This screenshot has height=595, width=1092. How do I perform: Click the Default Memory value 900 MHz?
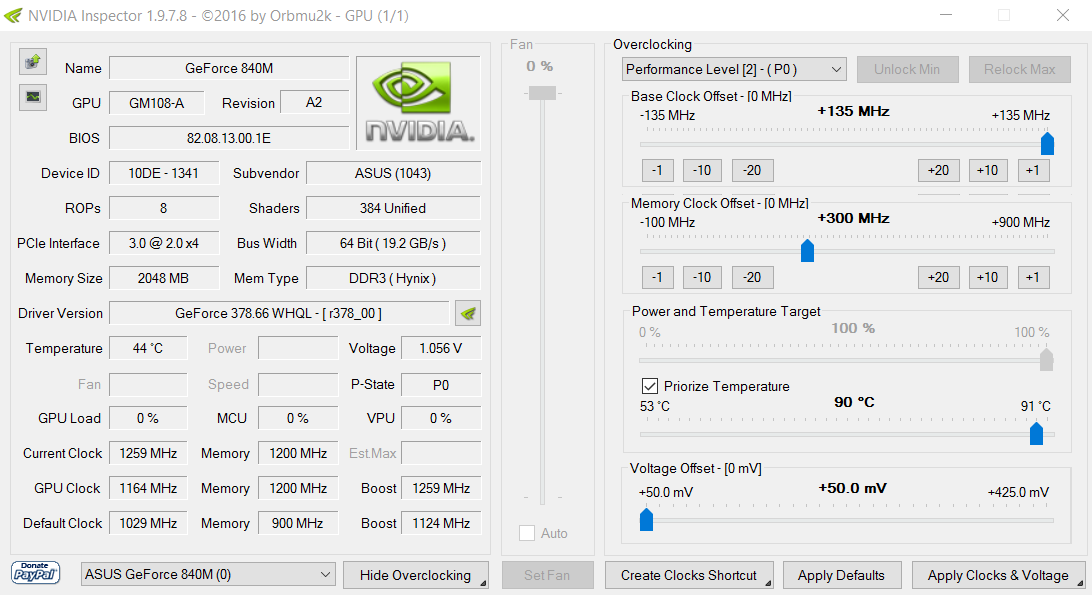298,523
